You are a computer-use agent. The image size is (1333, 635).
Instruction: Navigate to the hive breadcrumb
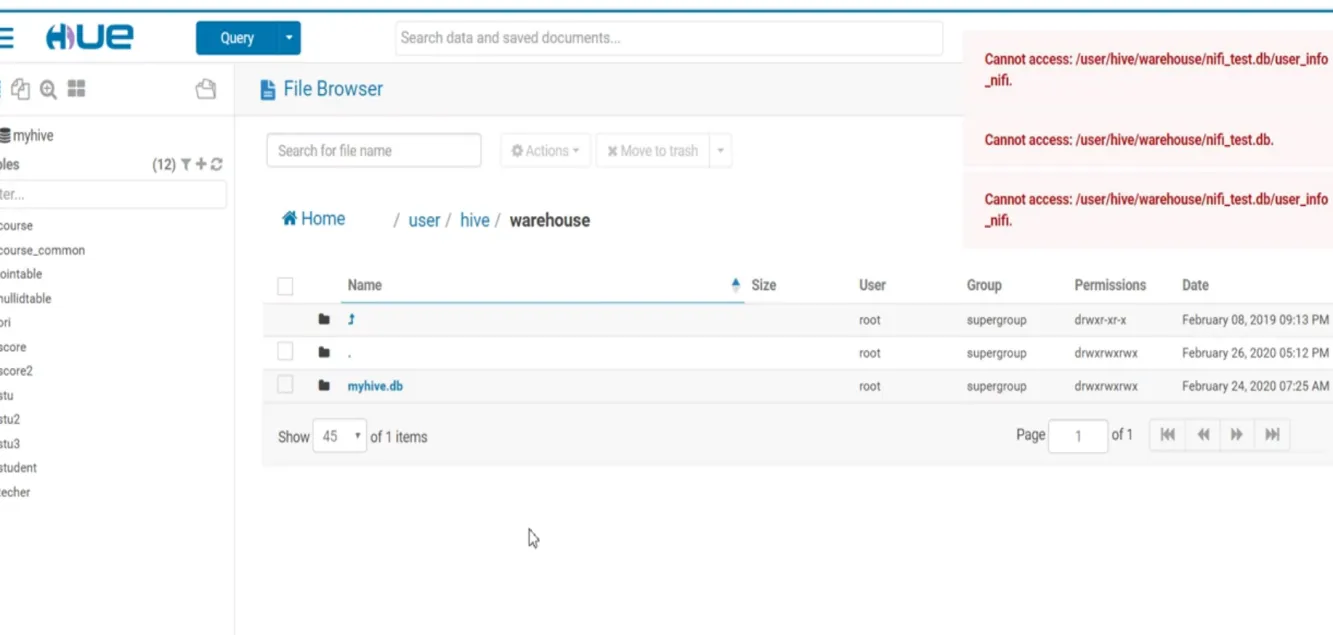(475, 220)
